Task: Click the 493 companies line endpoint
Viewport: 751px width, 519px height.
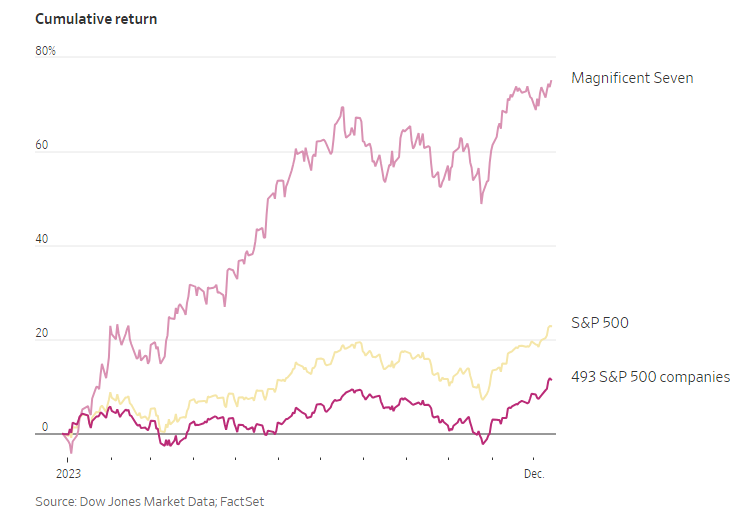Action: [x=550, y=379]
